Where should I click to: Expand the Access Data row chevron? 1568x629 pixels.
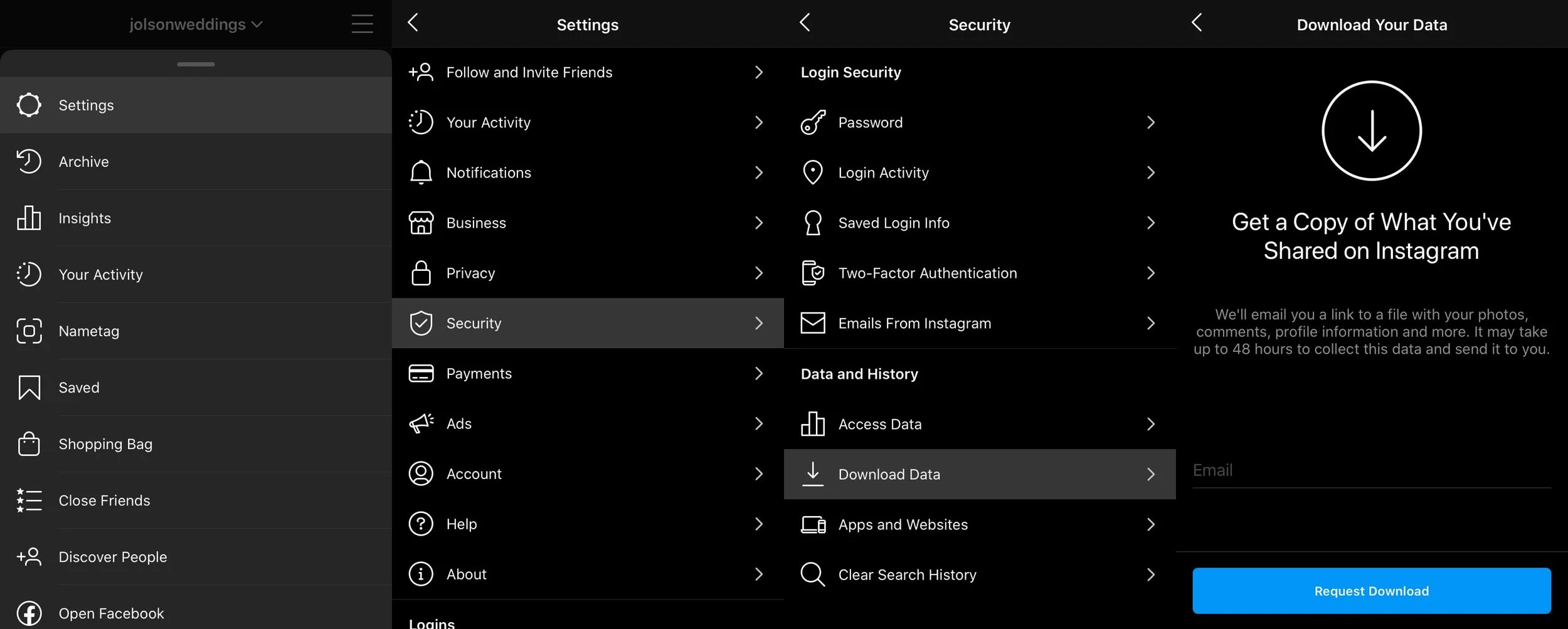(x=1150, y=424)
